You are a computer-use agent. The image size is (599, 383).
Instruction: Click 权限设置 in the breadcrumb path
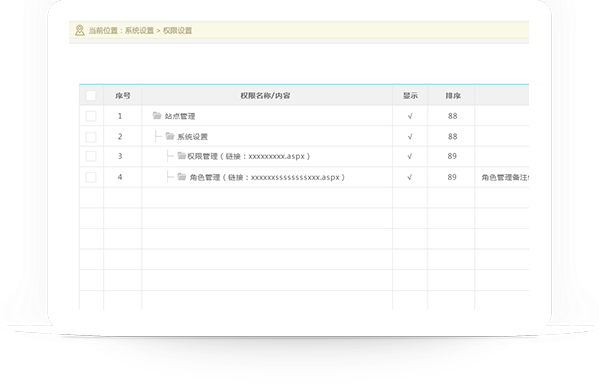[177, 31]
